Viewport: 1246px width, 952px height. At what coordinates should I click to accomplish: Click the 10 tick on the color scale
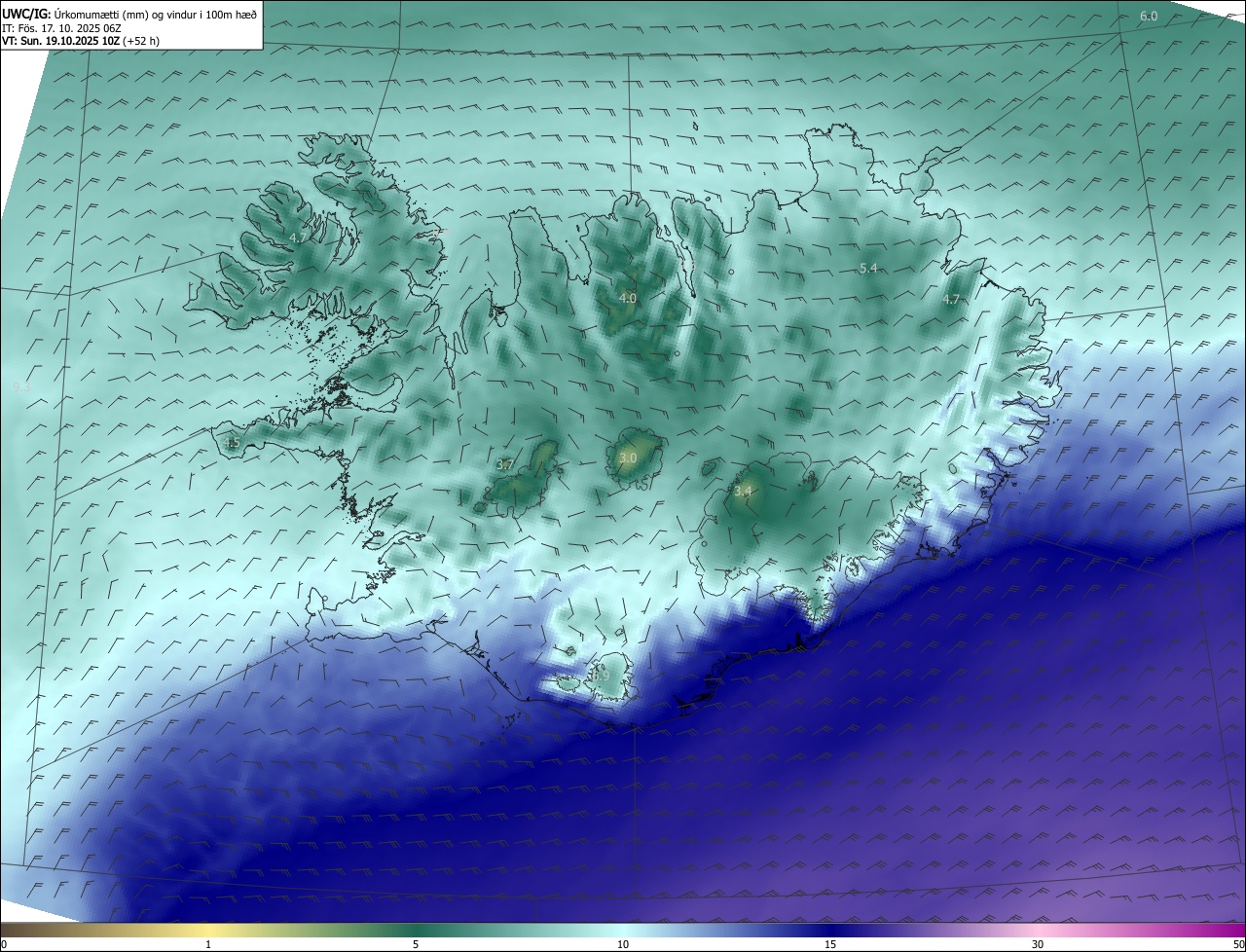[x=623, y=944]
